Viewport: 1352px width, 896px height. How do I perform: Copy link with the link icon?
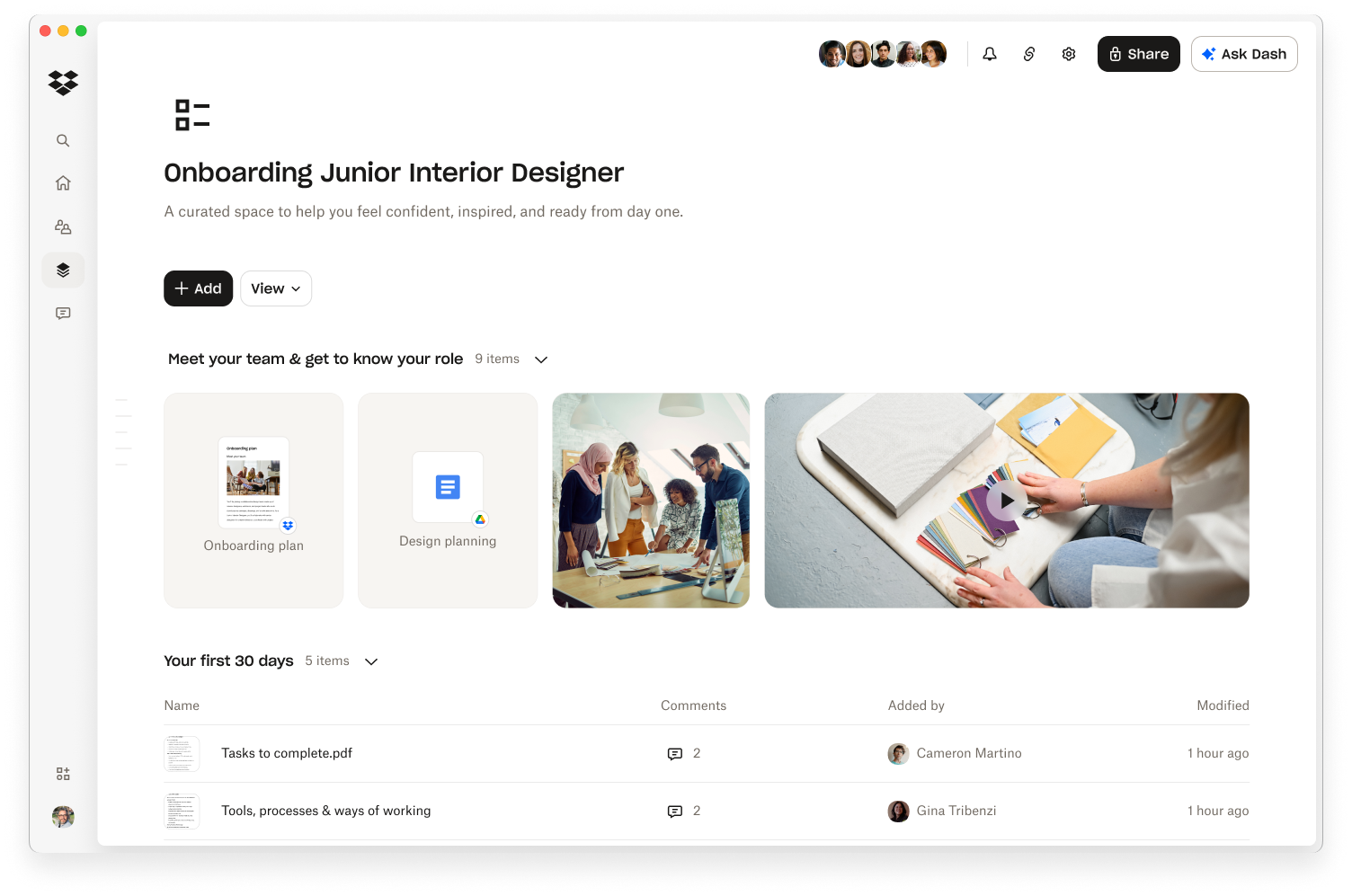pos(1029,54)
